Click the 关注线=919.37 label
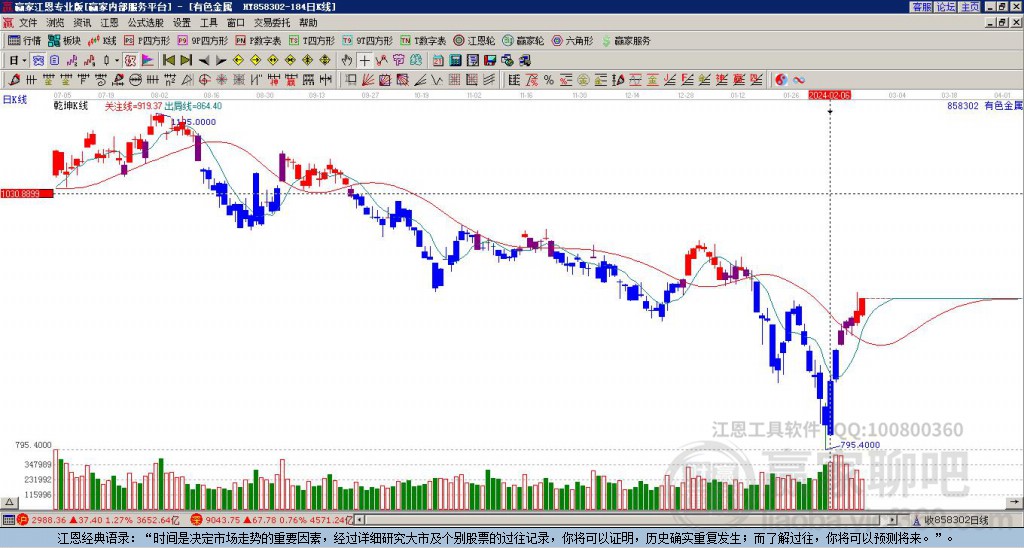The width and height of the screenshot is (1024, 548). 134,106
